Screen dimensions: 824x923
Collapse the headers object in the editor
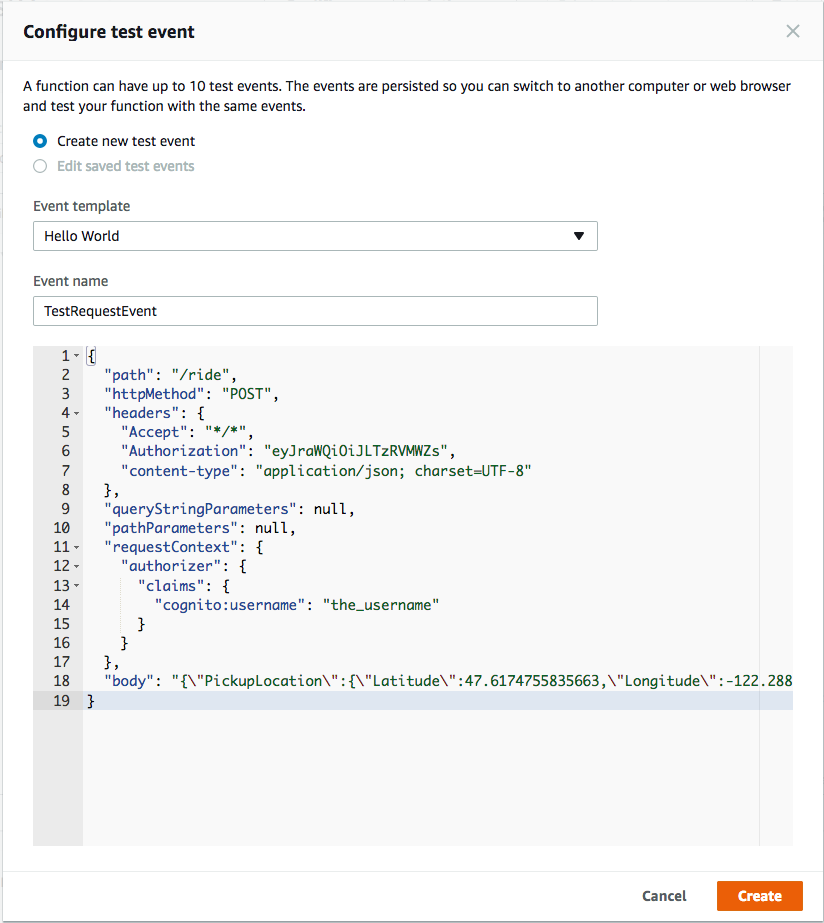pos(74,413)
